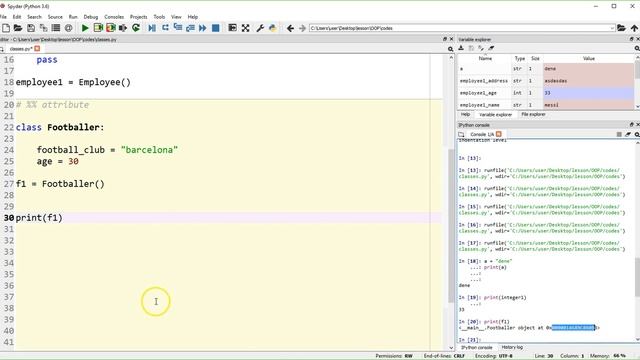Open the Debug menu
The width and height of the screenshot is (640, 360).
click(x=91, y=17)
